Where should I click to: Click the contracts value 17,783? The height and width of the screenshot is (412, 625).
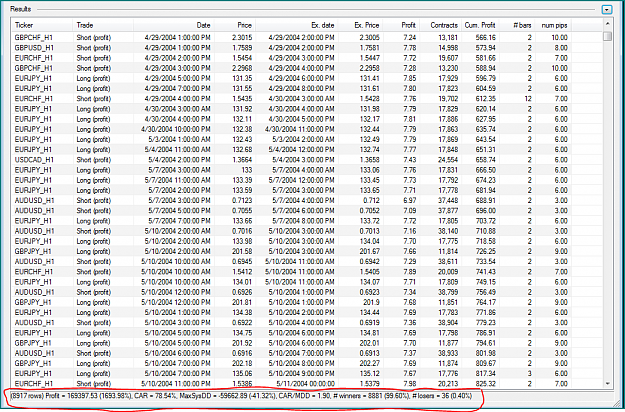click(448, 312)
